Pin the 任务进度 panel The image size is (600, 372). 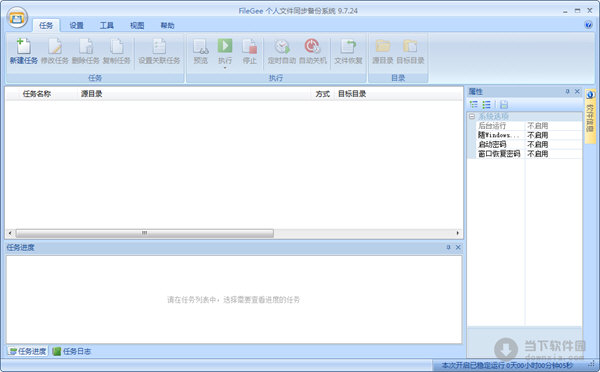pyautogui.click(x=448, y=247)
